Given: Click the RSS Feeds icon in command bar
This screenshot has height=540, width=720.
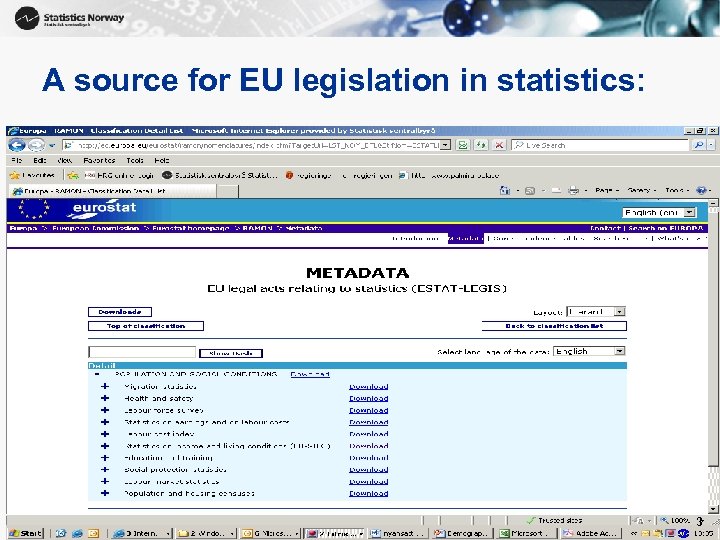Looking at the screenshot, I should click(x=530, y=190).
